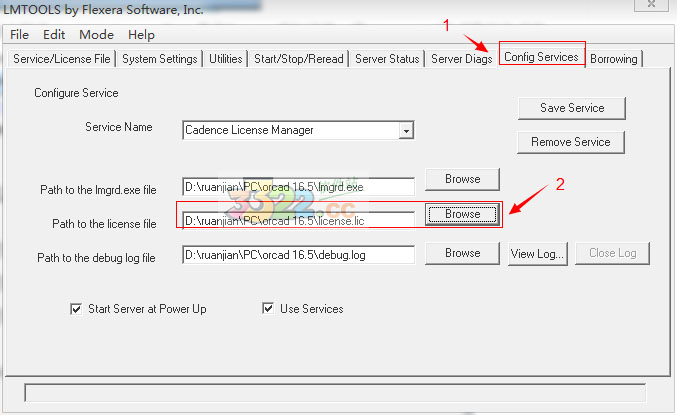The image size is (677, 415).
Task: Toggle the Use Services checkbox
Action: click(x=268, y=308)
